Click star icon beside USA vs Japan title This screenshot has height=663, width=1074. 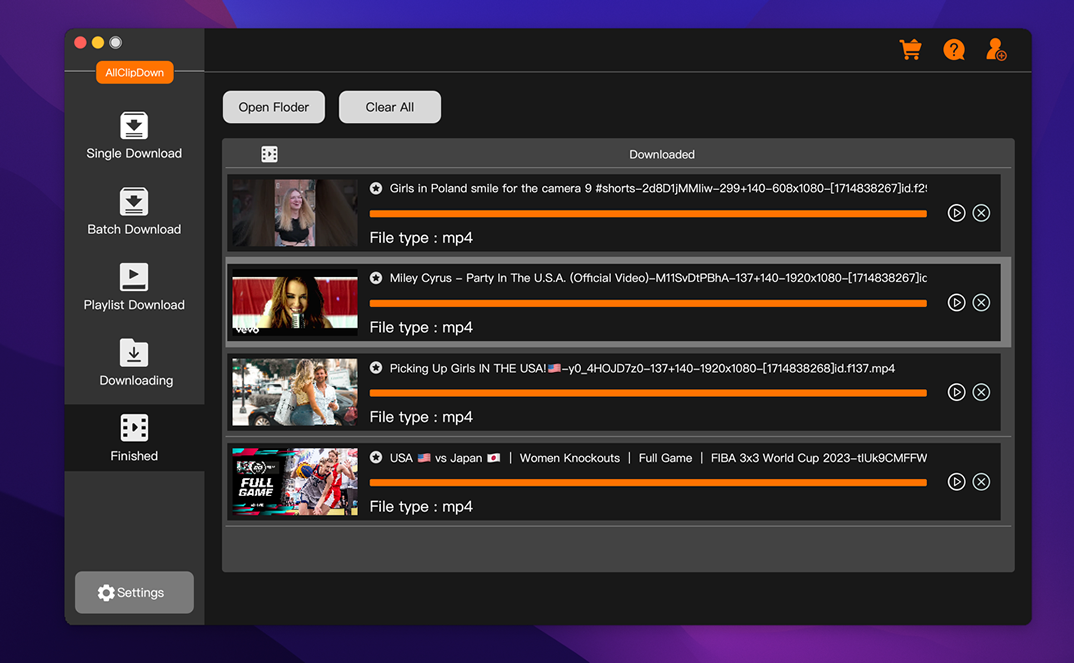(376, 458)
